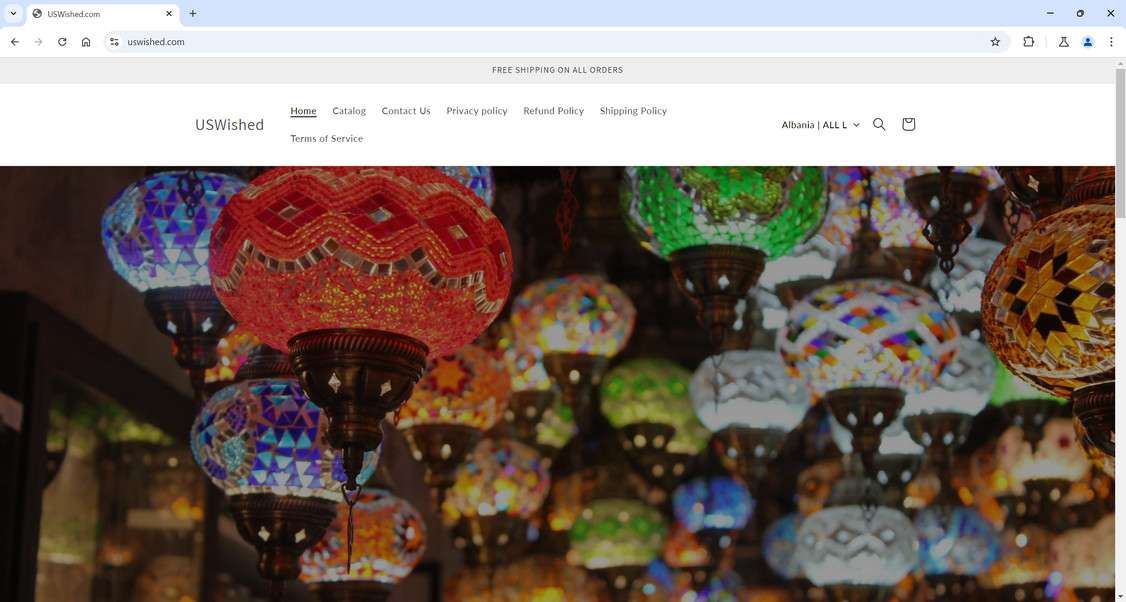
Task: Open the Catalog menu item
Action: pyautogui.click(x=349, y=111)
